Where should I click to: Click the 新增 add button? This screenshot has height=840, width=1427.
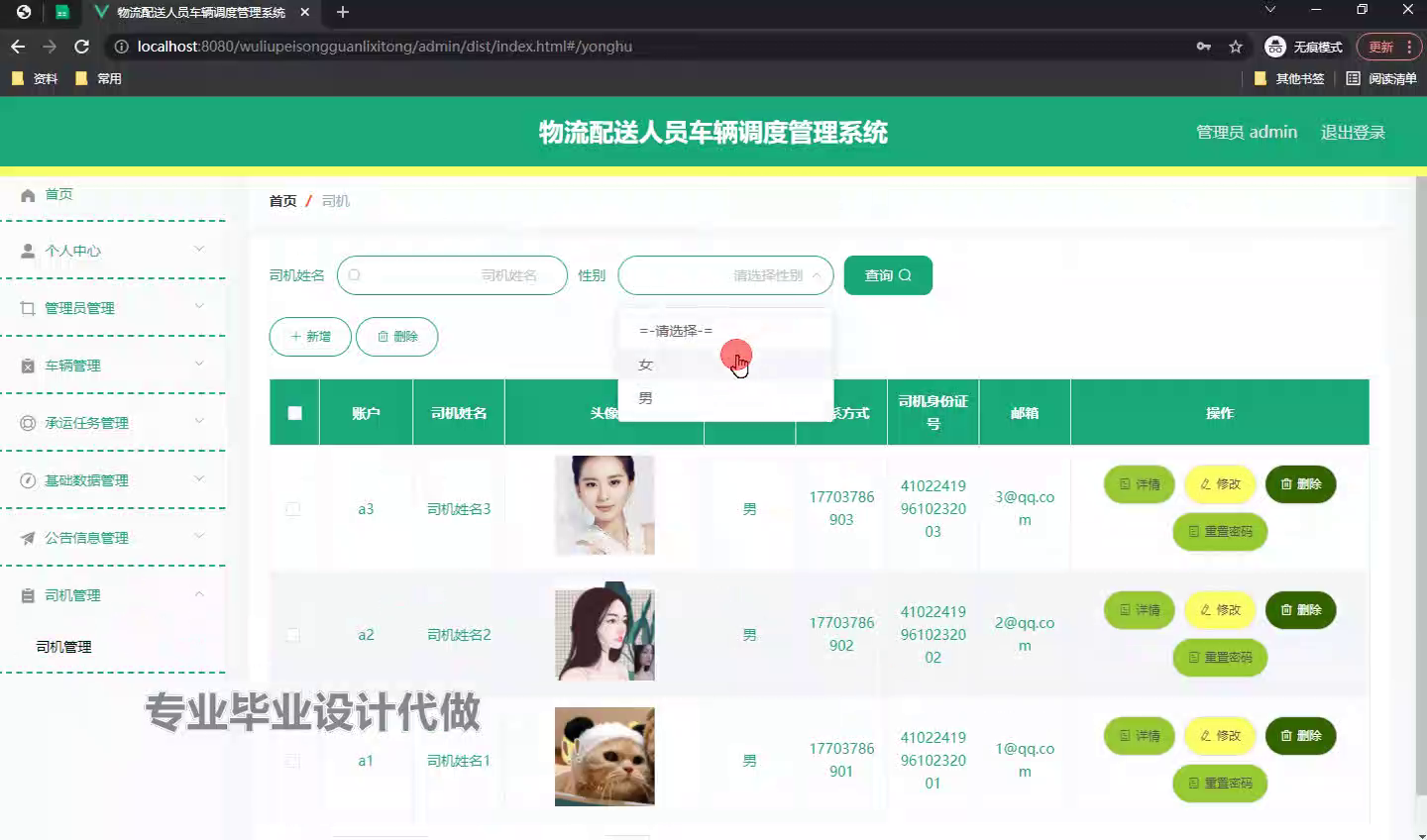click(310, 337)
